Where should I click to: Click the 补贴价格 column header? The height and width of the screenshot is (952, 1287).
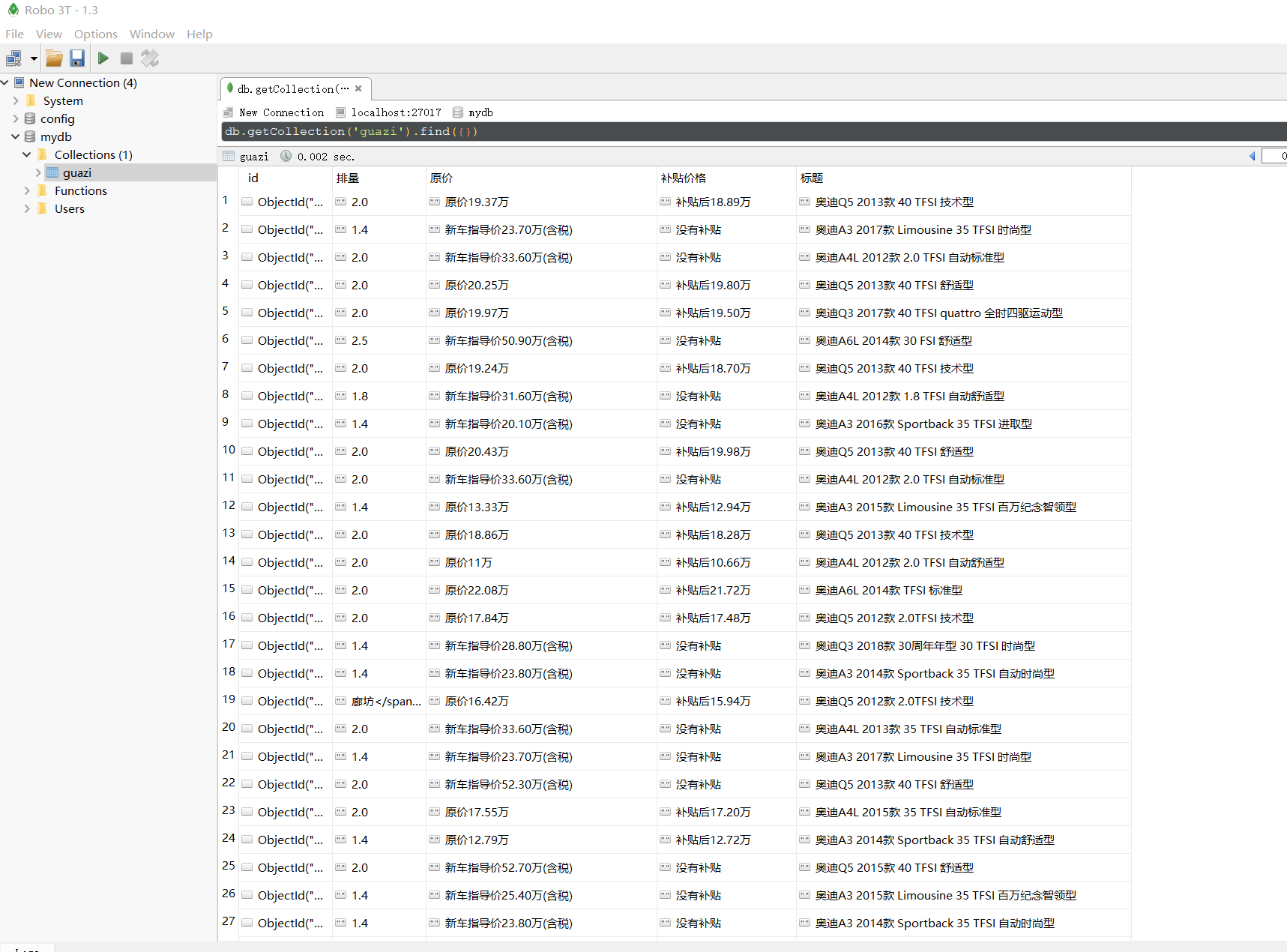click(726, 178)
